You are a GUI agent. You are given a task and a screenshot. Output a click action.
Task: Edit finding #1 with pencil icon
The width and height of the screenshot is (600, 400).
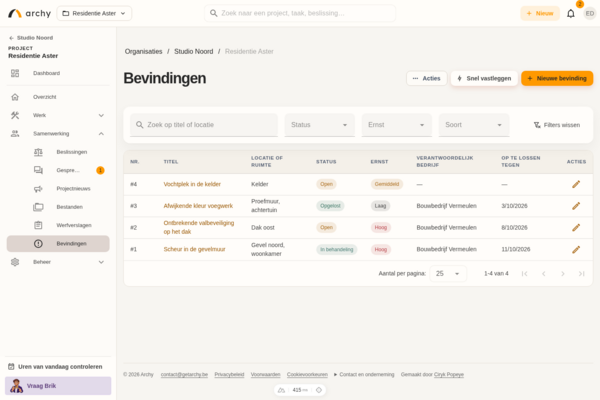[x=576, y=250]
